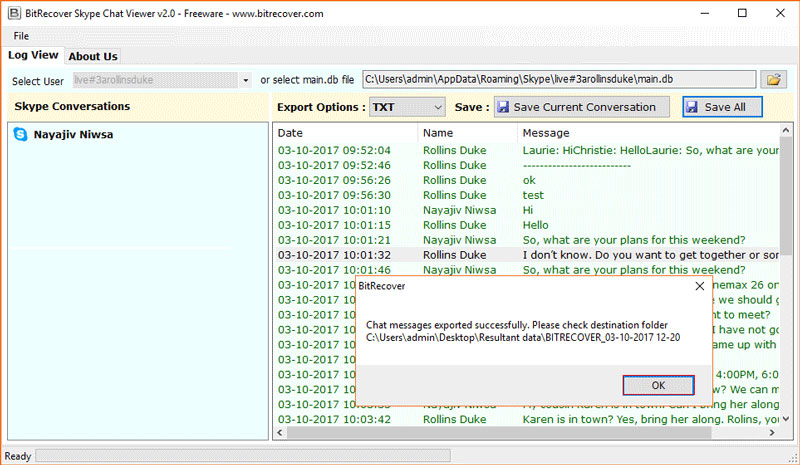The height and width of the screenshot is (465, 800).
Task: Click horizontal scrollbar right arrow
Action: click(772, 432)
